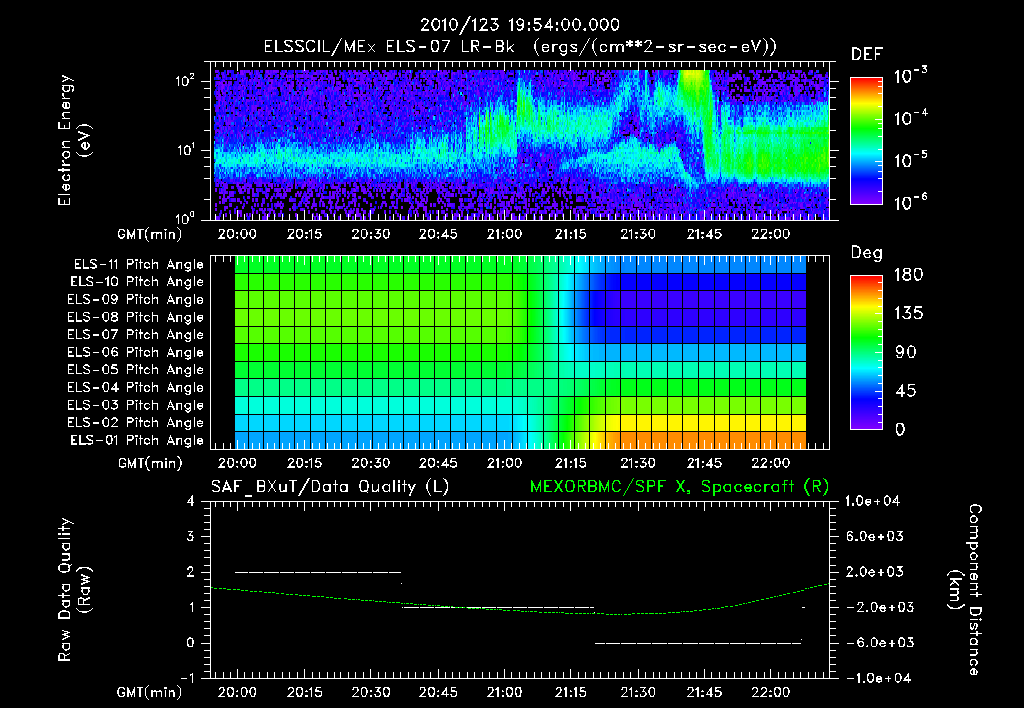Click the DEF color bar legend
Viewport: 1024px width, 708px height.
pos(866,140)
